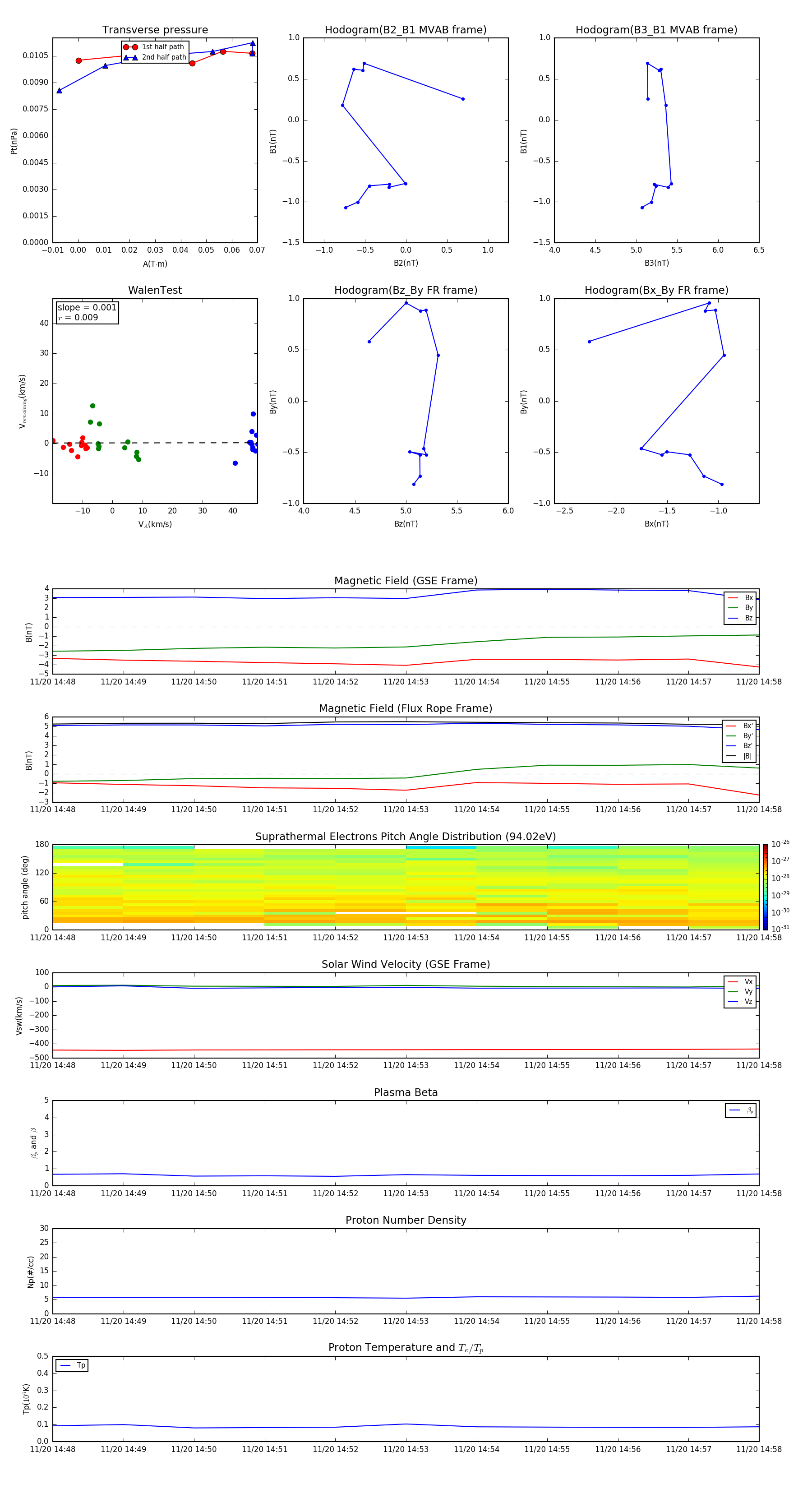Click the rightmost point in B2_B1 hodogram
Viewport: 812px width, 1489px height.
pyautogui.click(x=463, y=99)
